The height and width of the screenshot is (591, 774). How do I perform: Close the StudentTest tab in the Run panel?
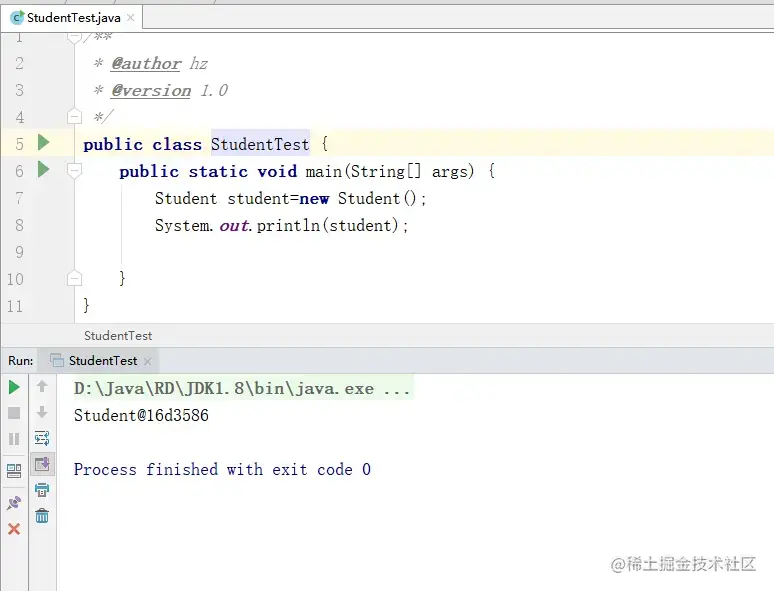[147, 361]
